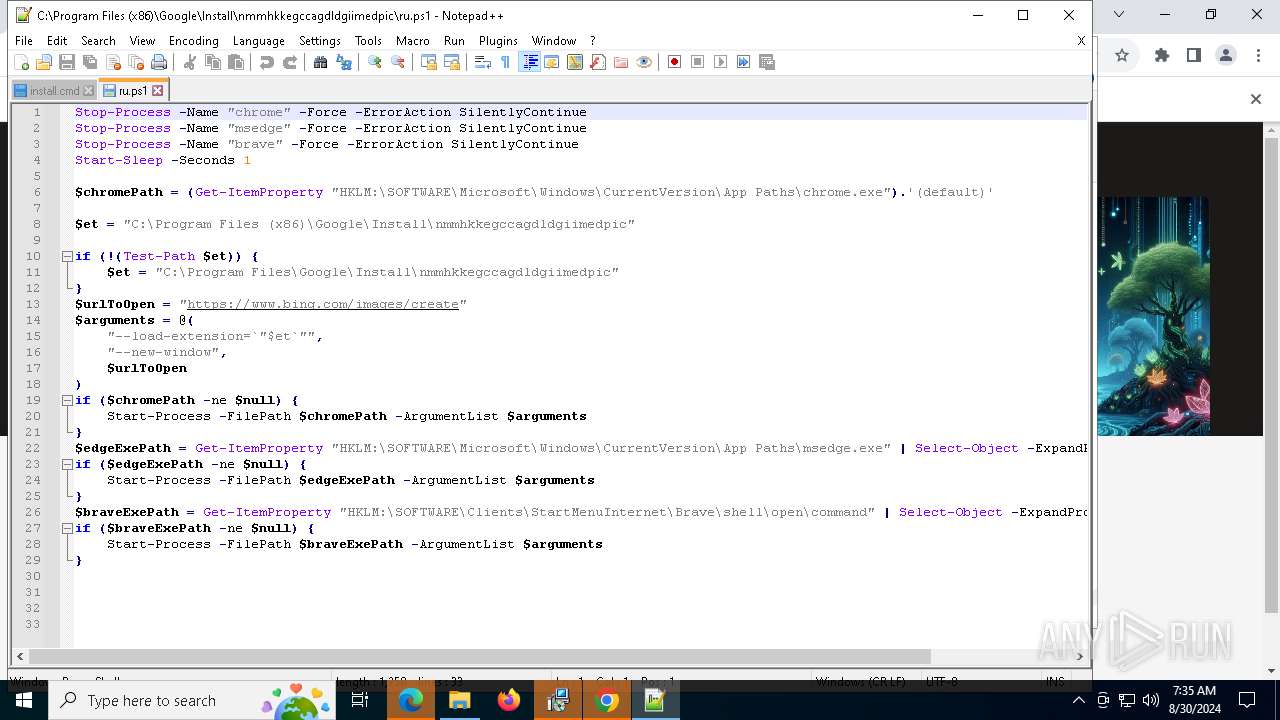This screenshot has width=1280, height=720.
Task: Collapse the fold at line 23
Action: point(67,464)
